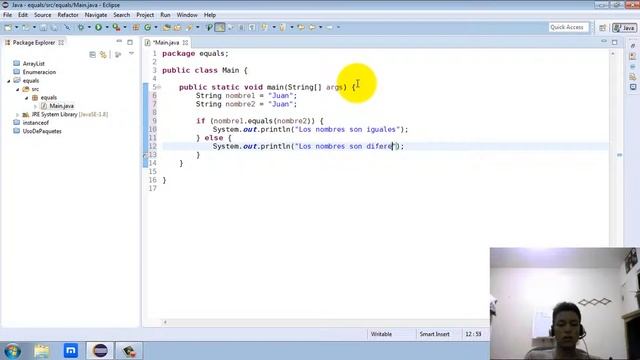Click the Debug bug icon
Viewport: 640px width, 360px height.
(x=81, y=27)
